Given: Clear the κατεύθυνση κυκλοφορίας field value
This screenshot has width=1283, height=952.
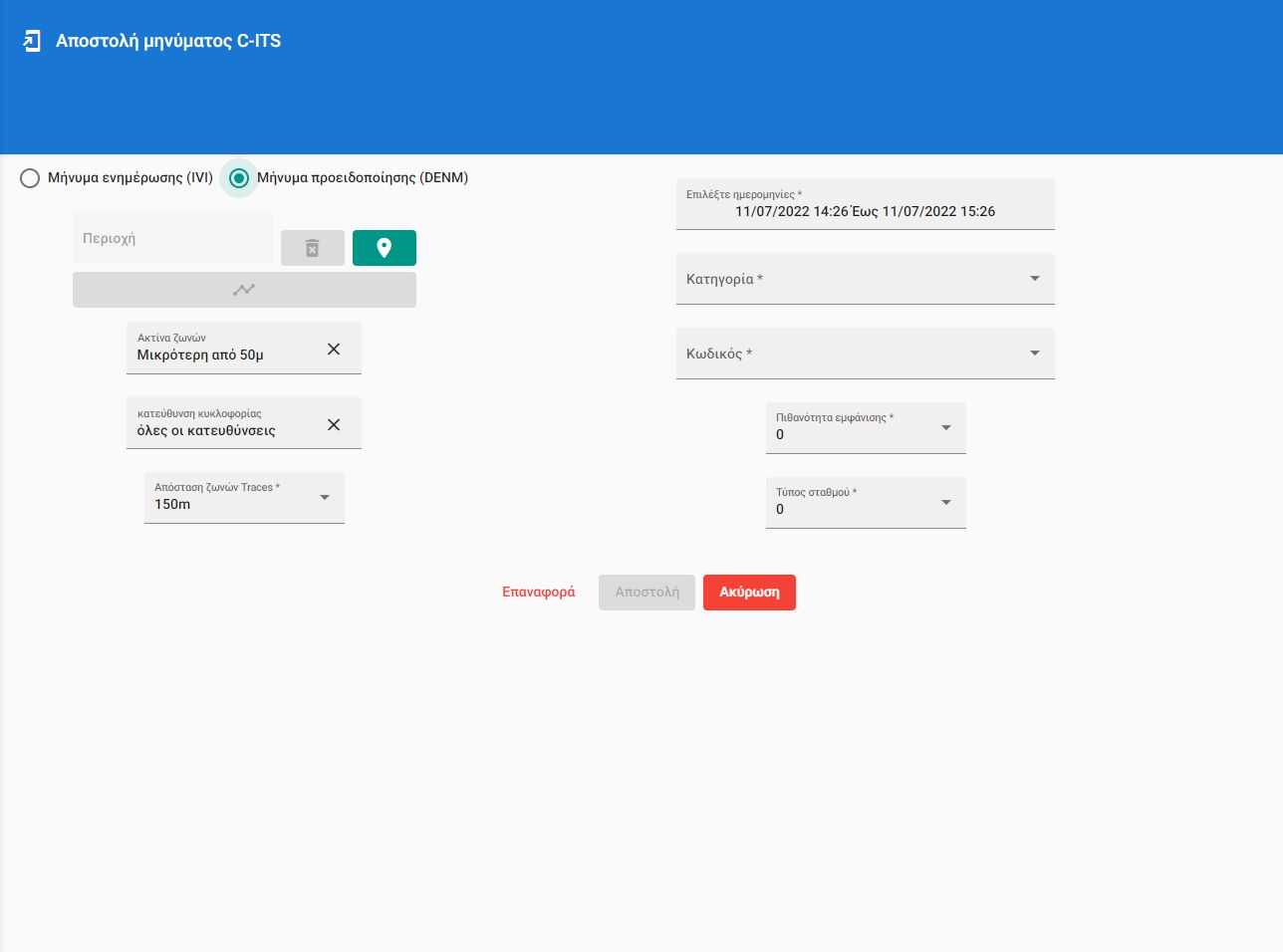Looking at the screenshot, I should click(334, 424).
